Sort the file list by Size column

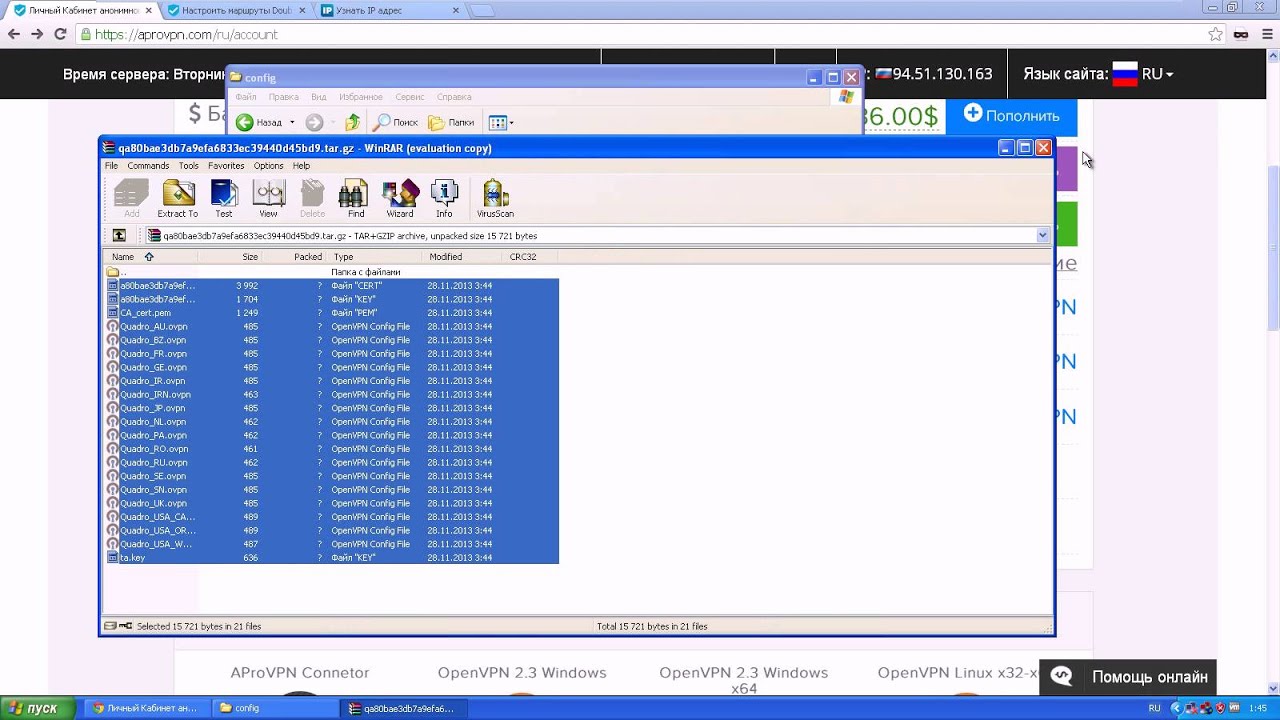click(230, 257)
